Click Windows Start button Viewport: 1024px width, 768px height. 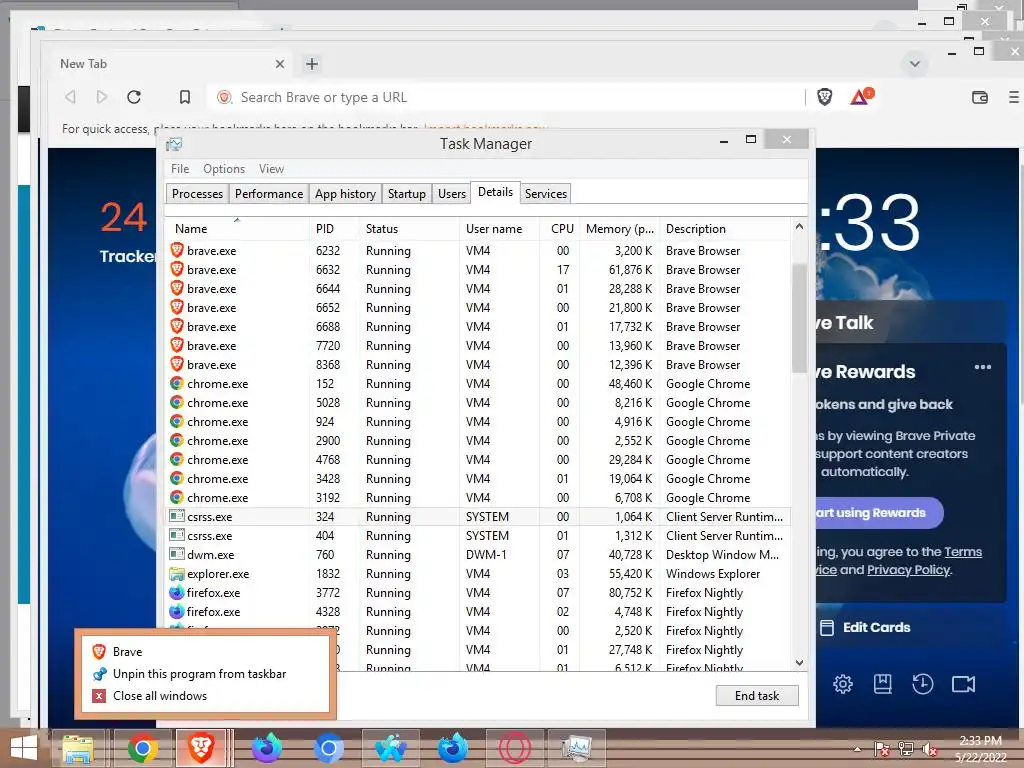(x=24, y=748)
